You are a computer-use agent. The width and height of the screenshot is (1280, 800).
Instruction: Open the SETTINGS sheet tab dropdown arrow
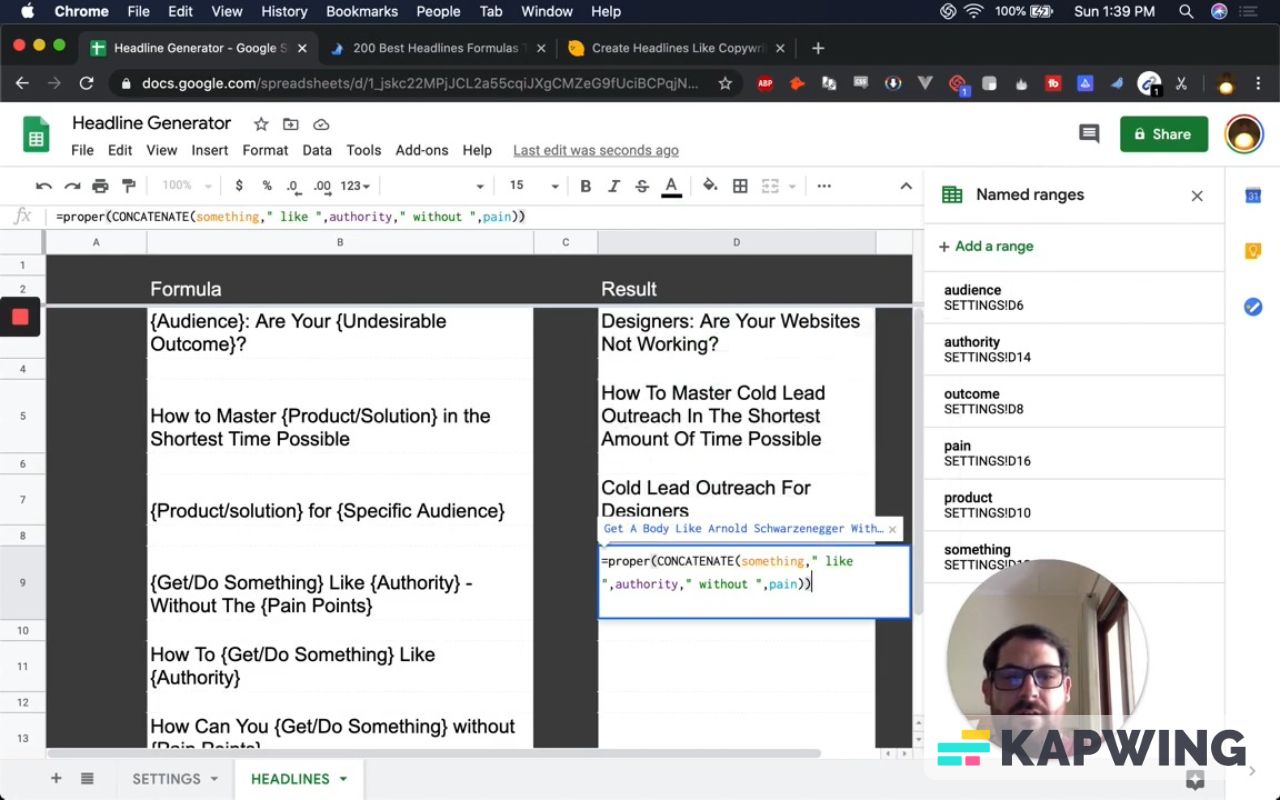click(213, 779)
